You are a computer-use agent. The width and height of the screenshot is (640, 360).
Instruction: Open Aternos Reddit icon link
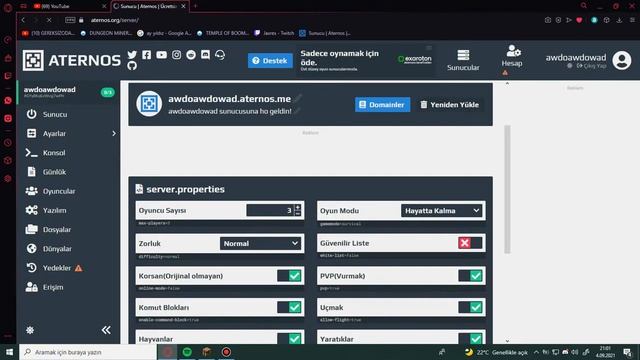[191, 55]
